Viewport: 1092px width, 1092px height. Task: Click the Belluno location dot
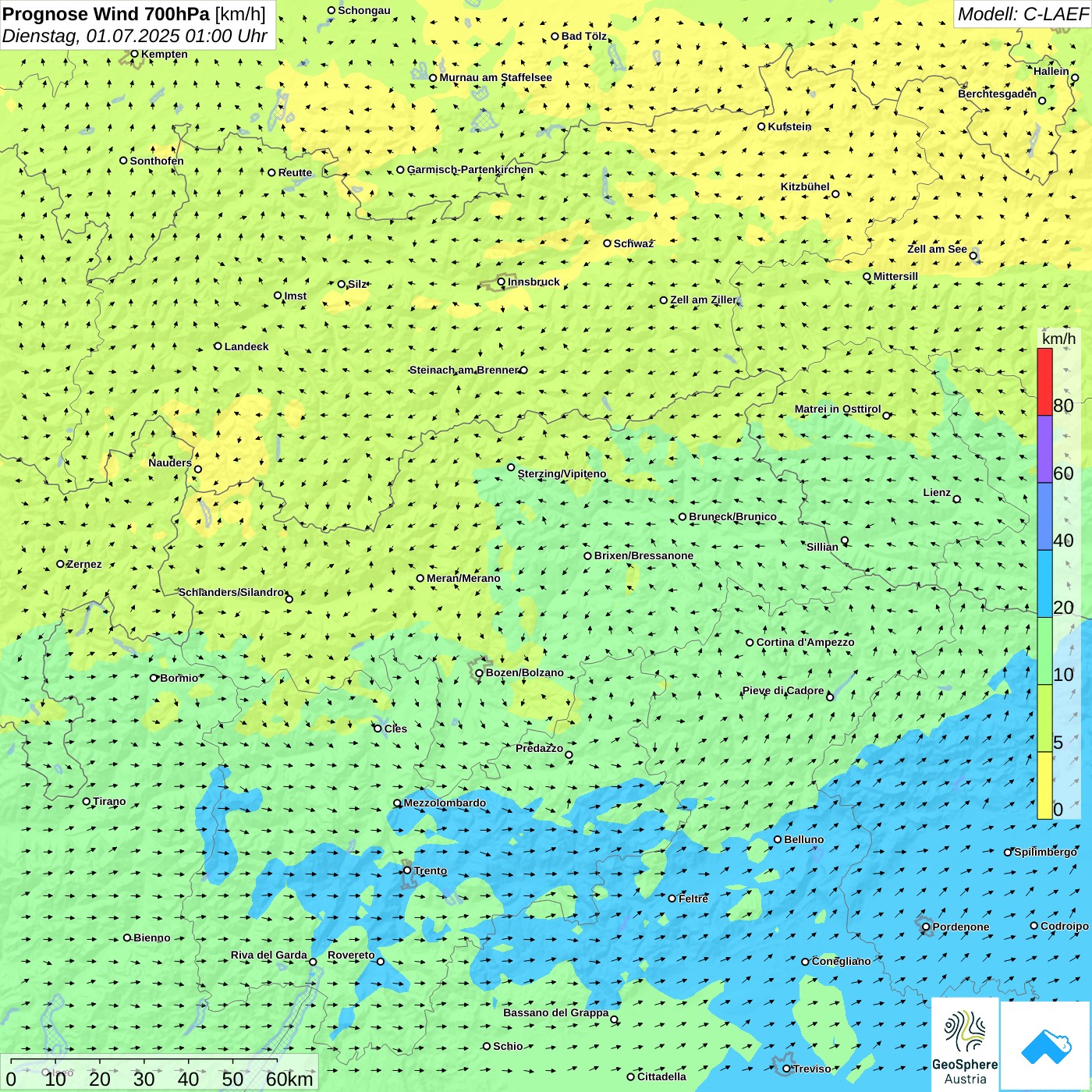tap(778, 839)
